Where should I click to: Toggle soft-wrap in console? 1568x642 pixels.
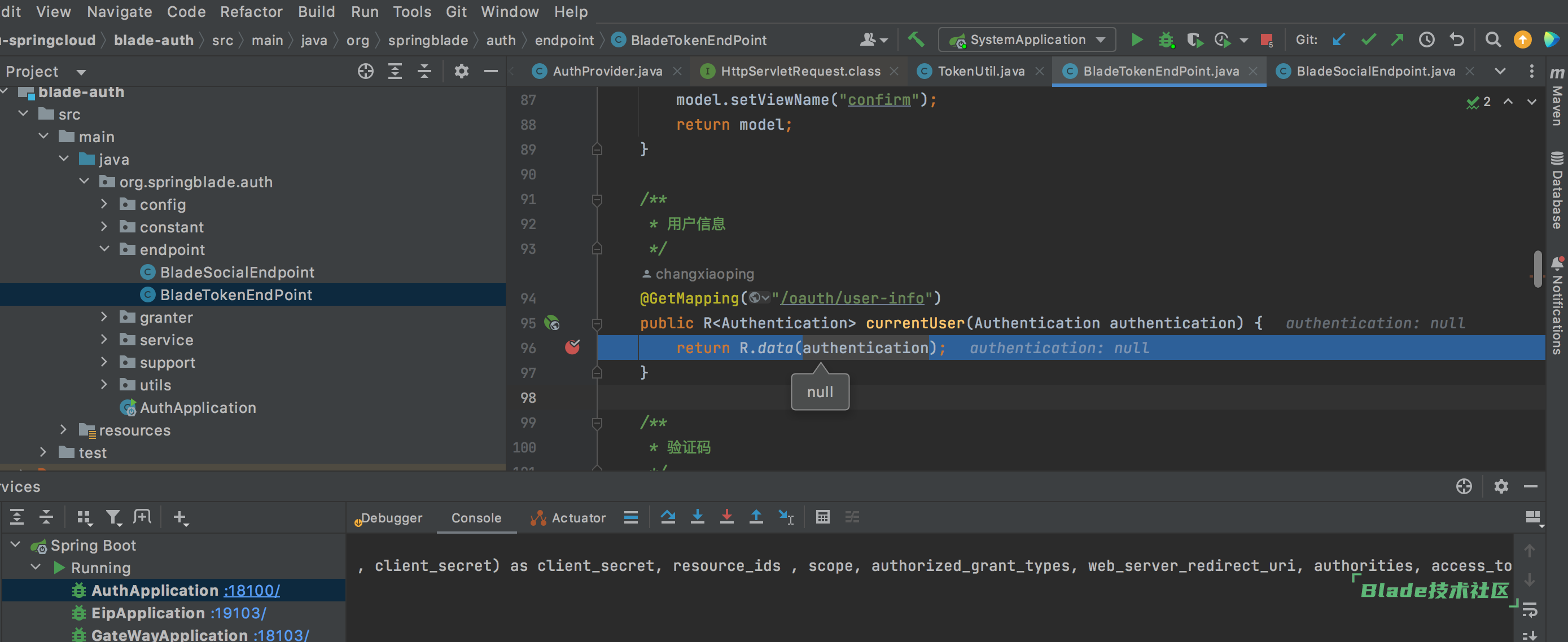click(x=1530, y=609)
